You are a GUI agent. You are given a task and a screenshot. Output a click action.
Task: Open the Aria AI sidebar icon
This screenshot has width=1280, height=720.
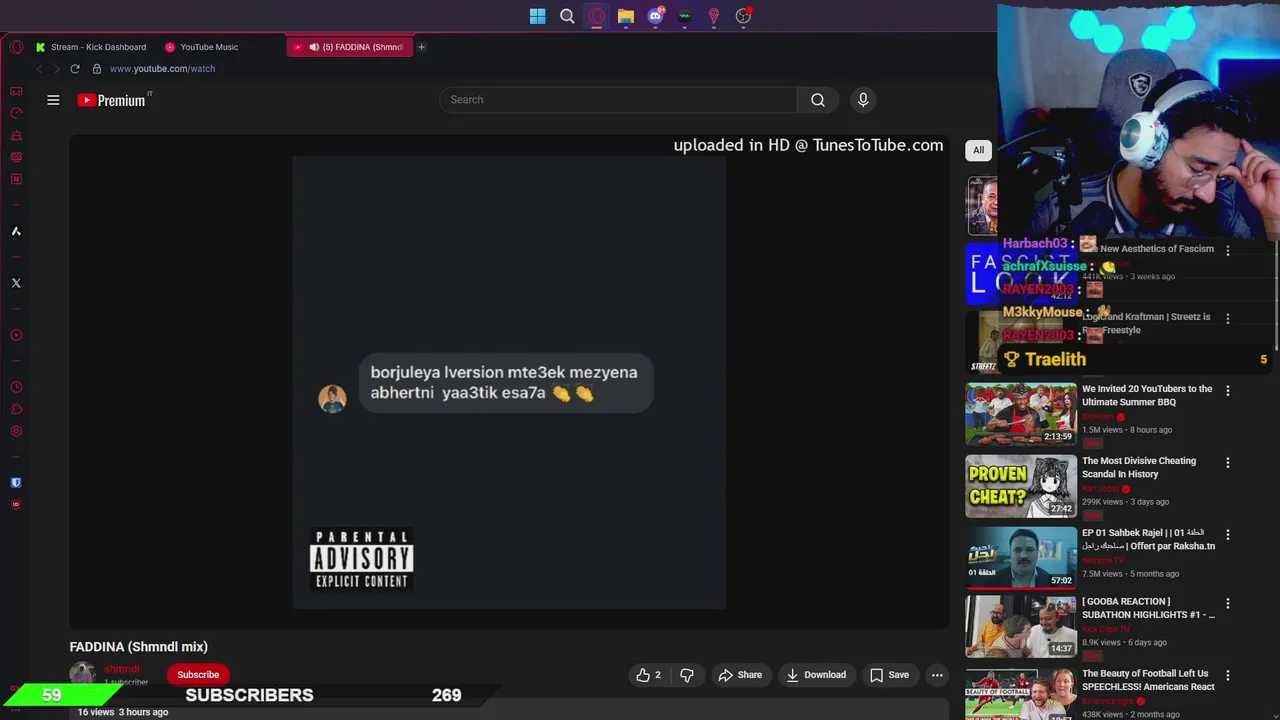point(16,231)
